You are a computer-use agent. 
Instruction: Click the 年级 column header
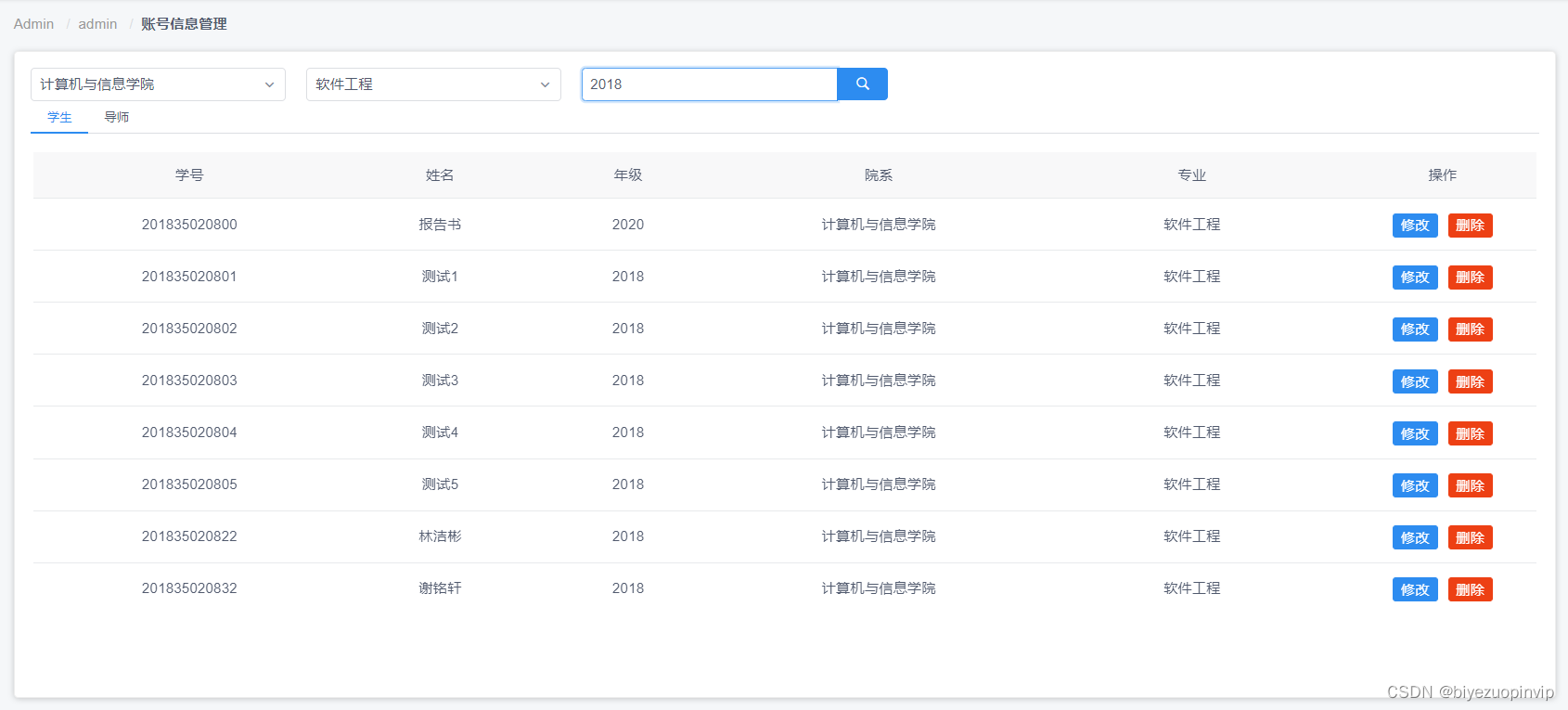pos(628,175)
